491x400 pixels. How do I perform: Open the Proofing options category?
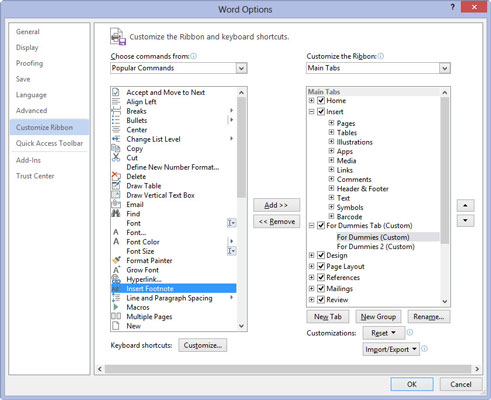pos(29,63)
